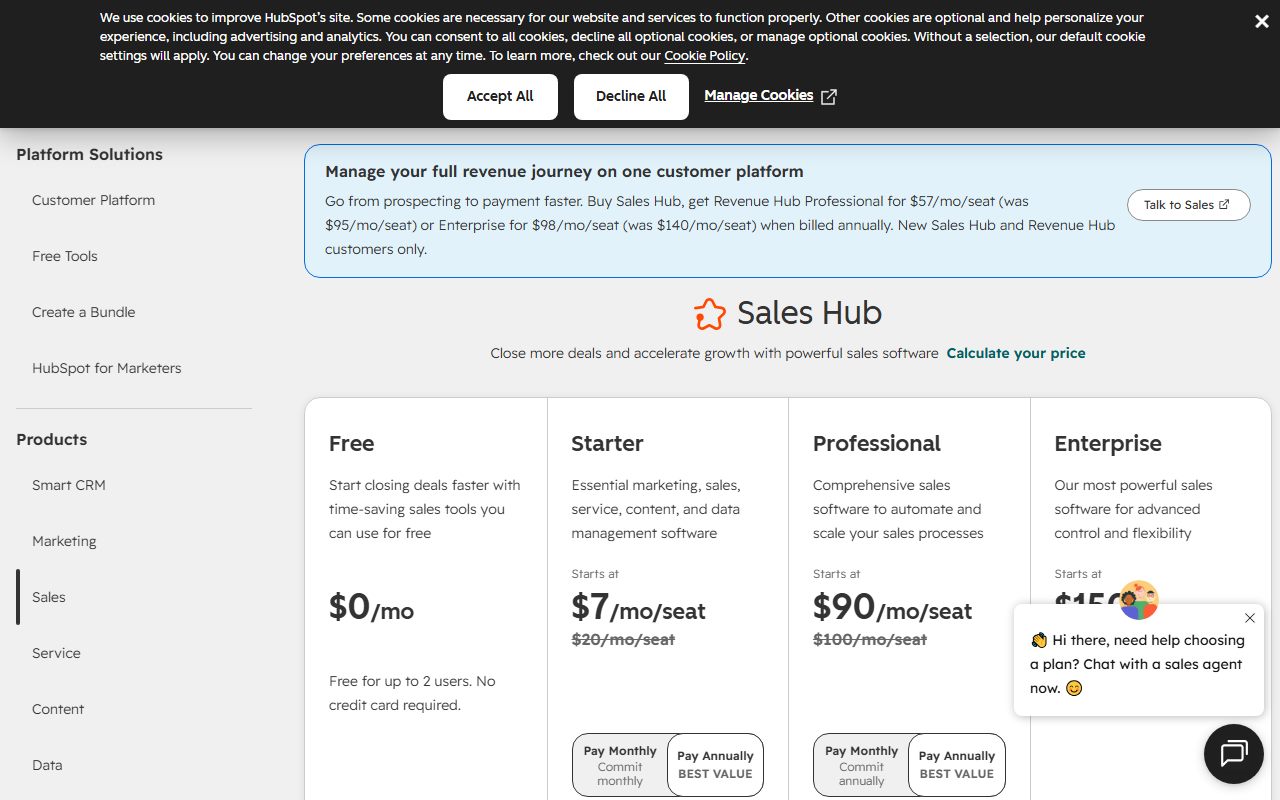Screen dimensions: 1280x800
Task: Click the Starter plan heading
Action: [x=607, y=443]
